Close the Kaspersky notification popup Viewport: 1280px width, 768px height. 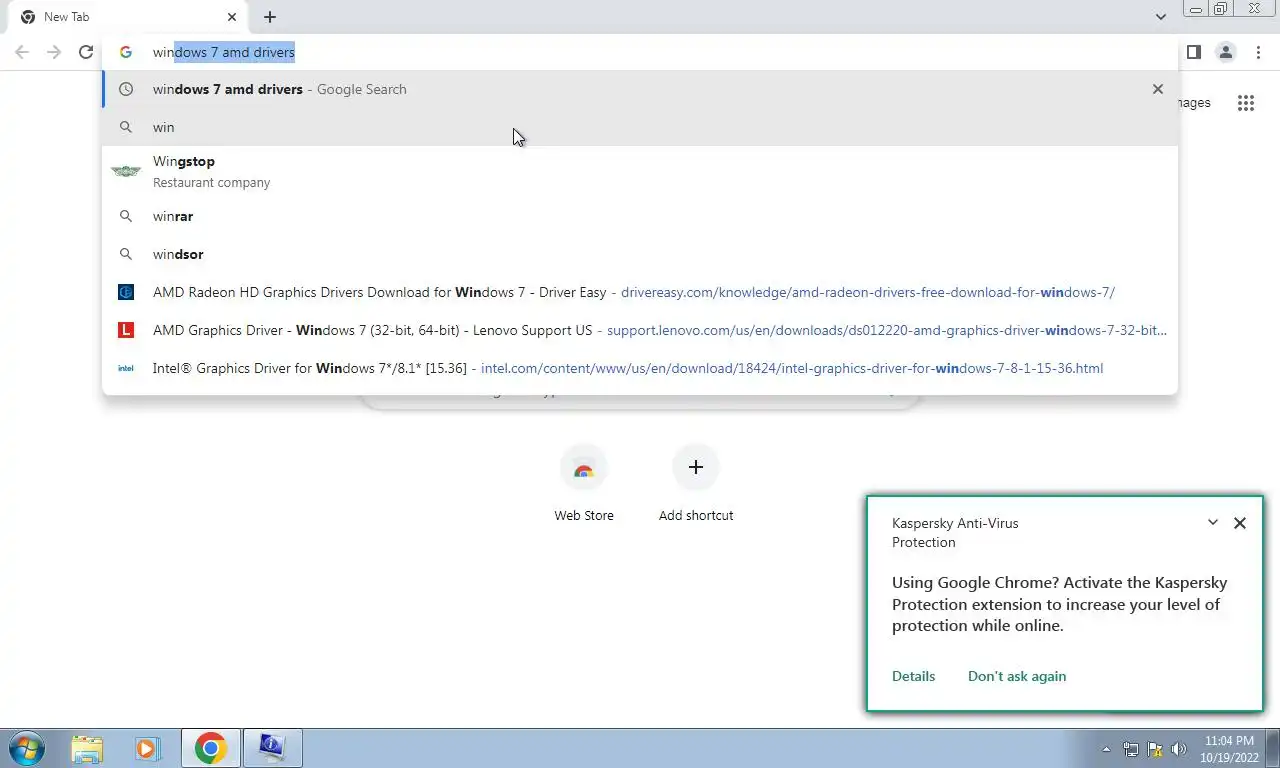click(x=1240, y=523)
